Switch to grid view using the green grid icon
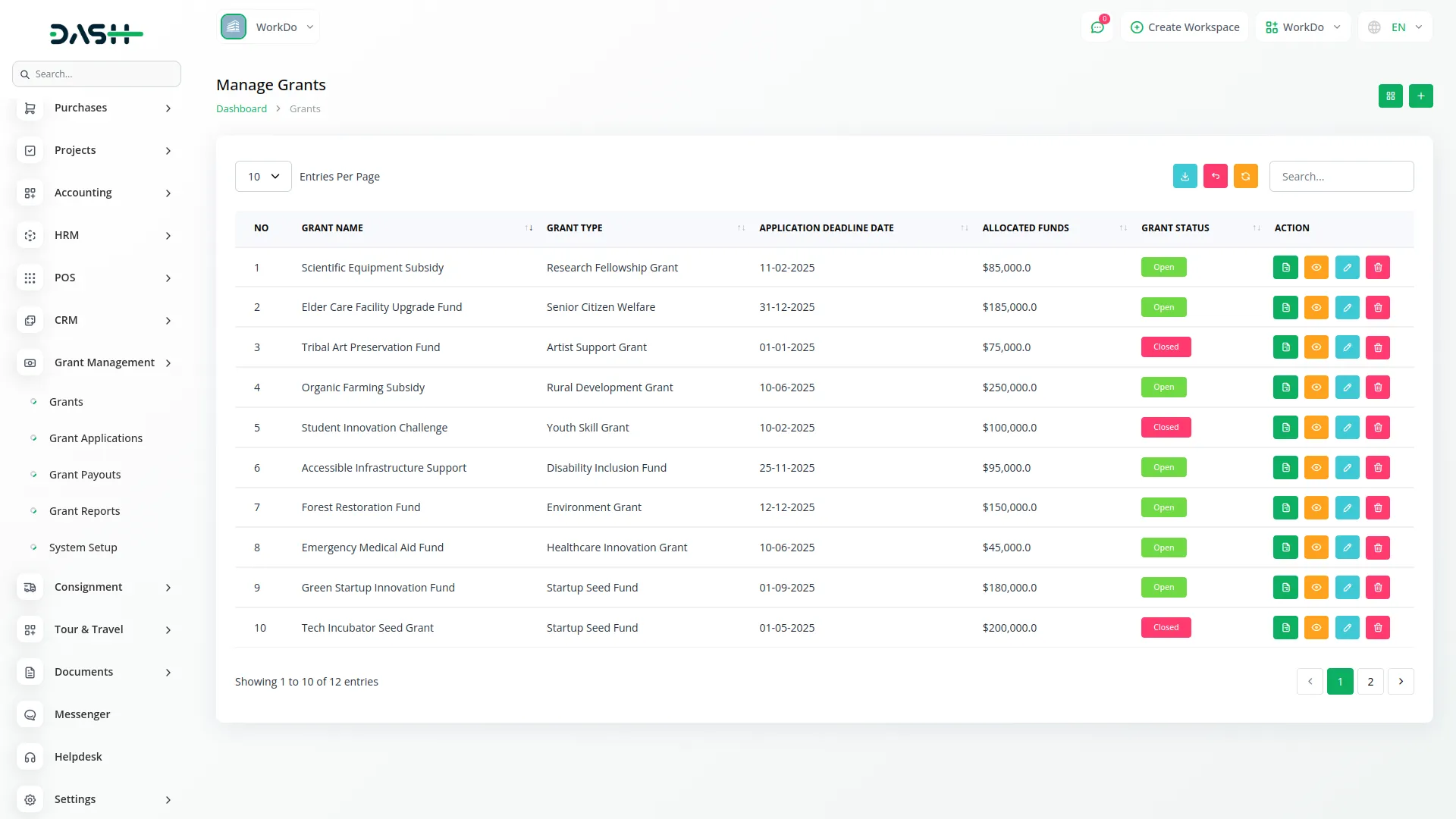Viewport: 1456px width, 819px height. 1390,96
